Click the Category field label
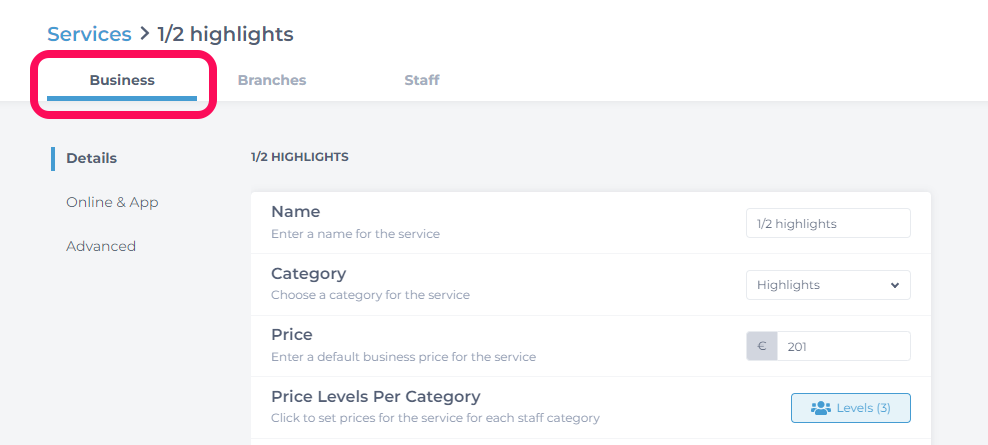This screenshot has width=988, height=445. 309,274
